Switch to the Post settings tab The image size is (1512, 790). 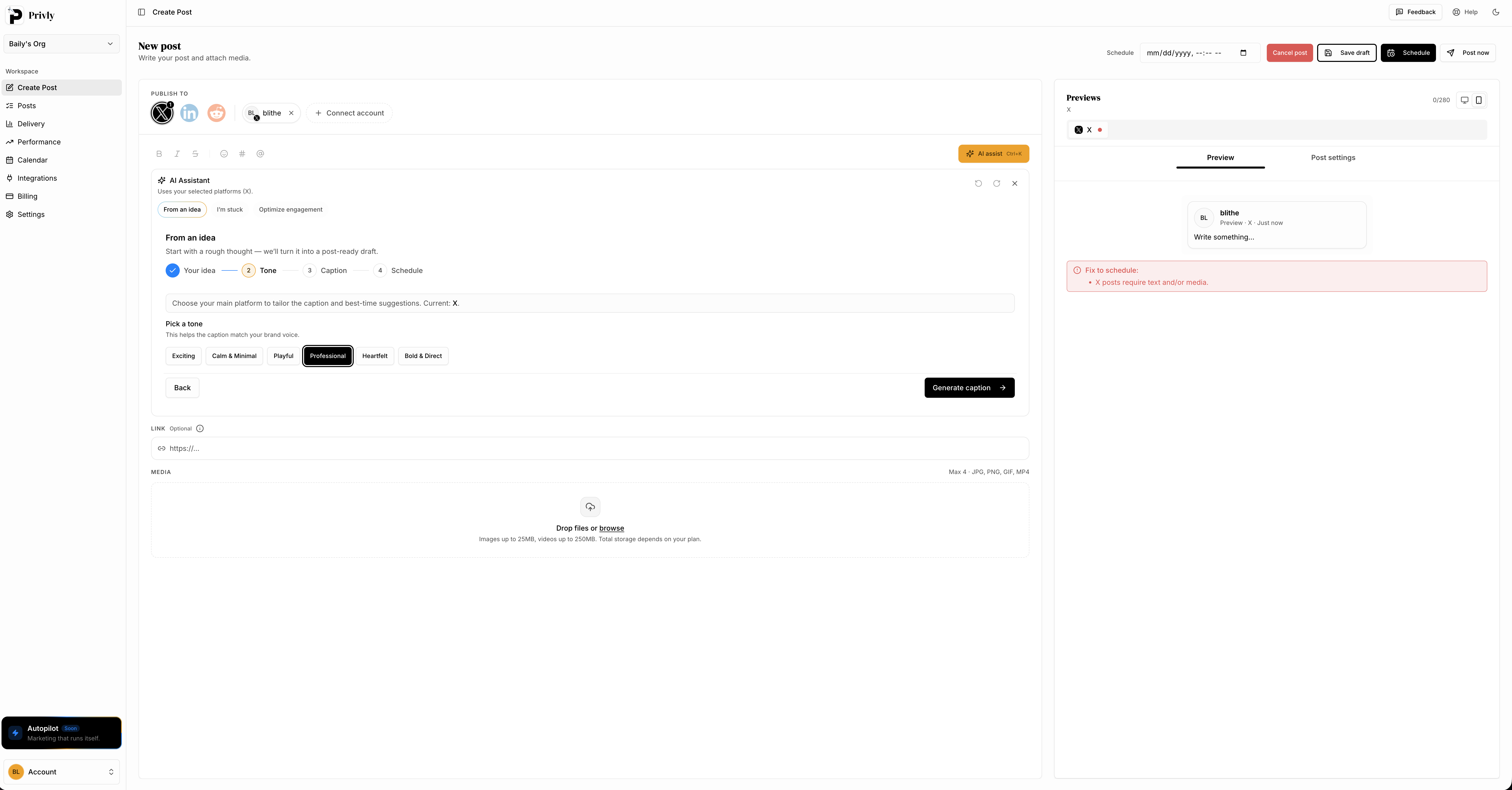coord(1333,157)
